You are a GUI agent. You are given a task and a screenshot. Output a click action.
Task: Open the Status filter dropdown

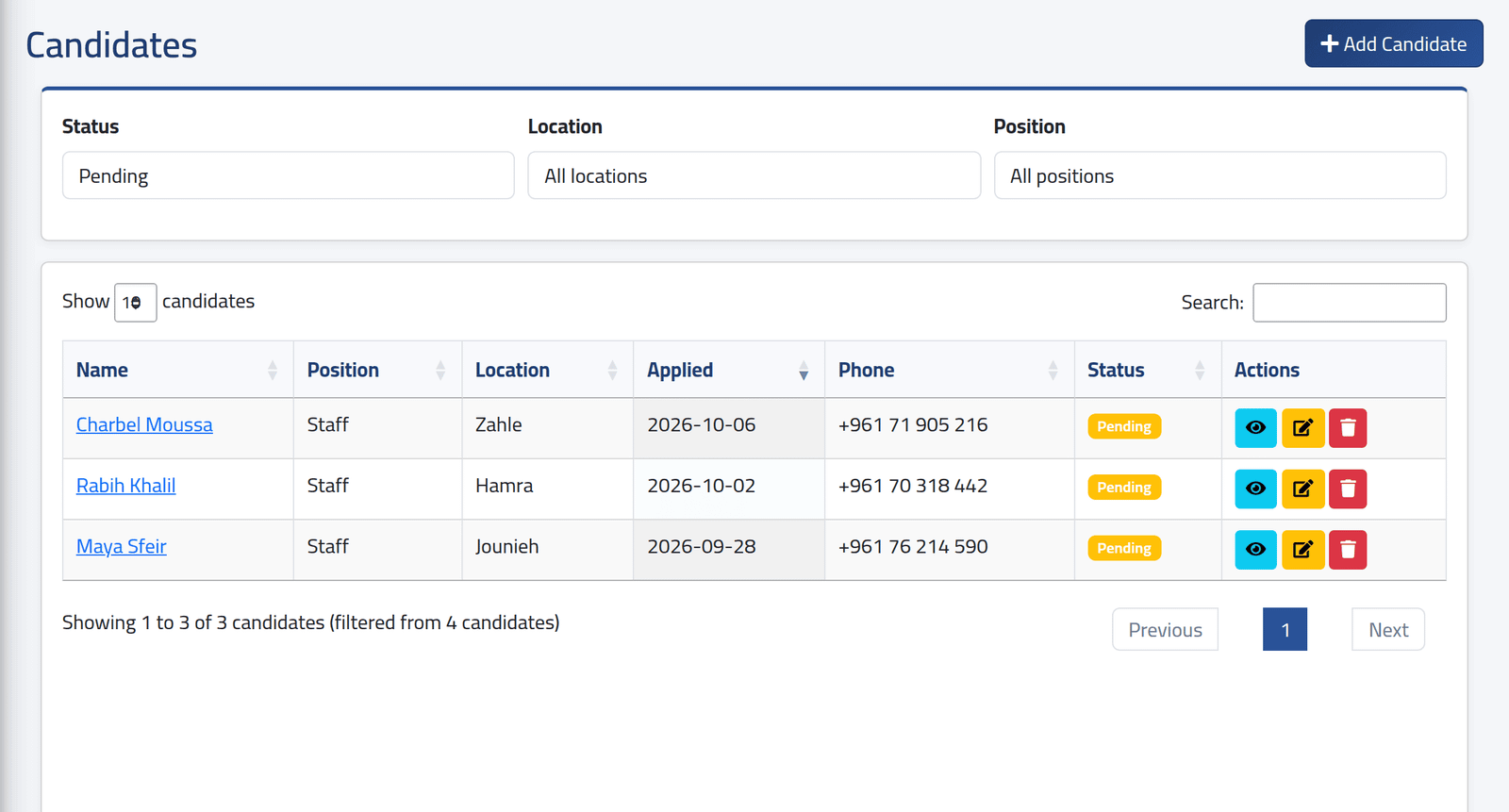289,175
